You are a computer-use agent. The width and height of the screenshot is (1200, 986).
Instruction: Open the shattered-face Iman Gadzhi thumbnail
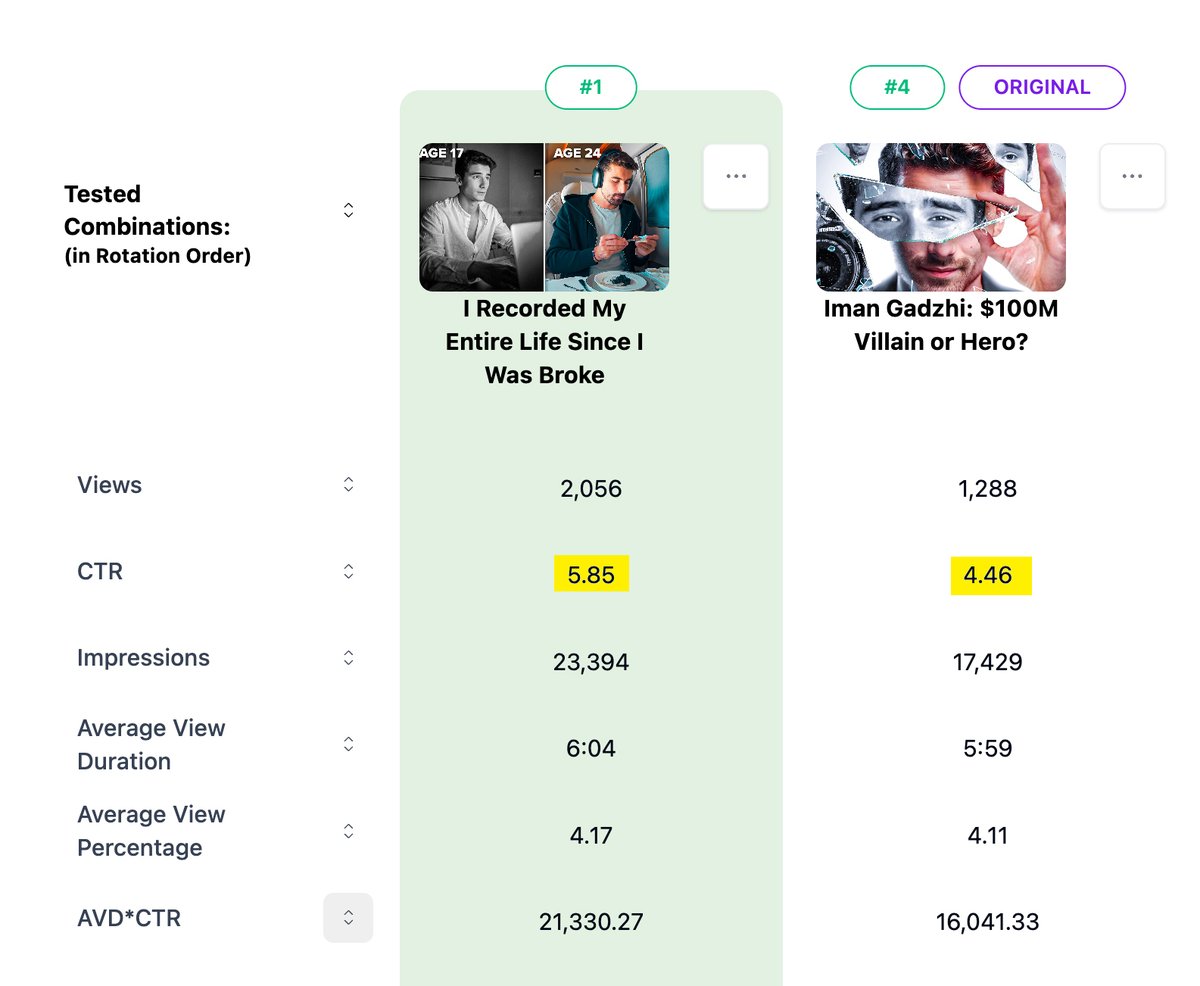pyautogui.click(x=941, y=217)
